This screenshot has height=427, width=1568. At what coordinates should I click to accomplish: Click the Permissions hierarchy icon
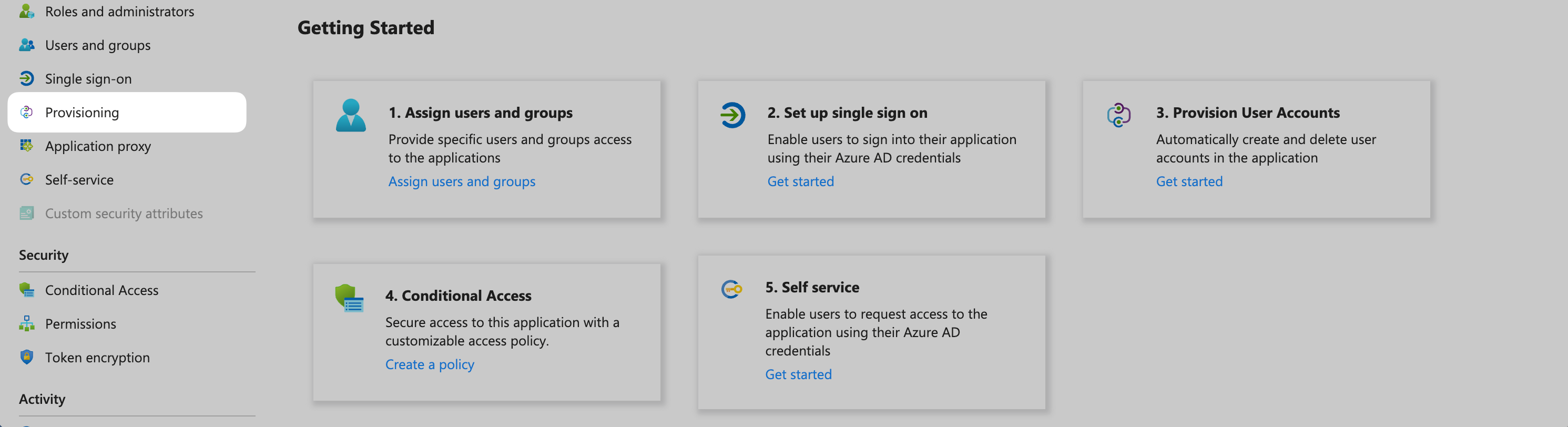point(26,323)
